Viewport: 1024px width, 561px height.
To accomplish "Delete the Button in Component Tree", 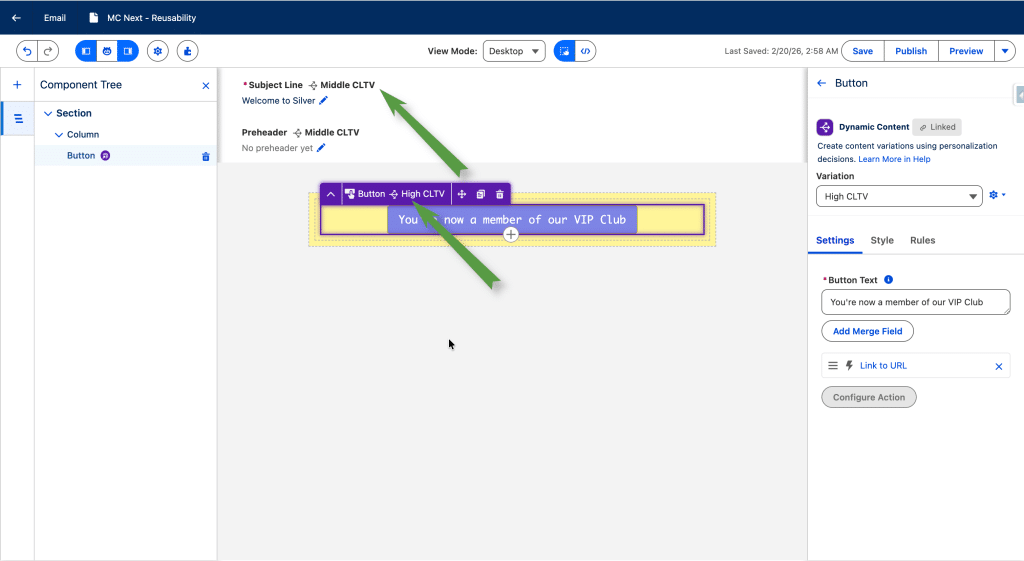I will pyautogui.click(x=206, y=156).
